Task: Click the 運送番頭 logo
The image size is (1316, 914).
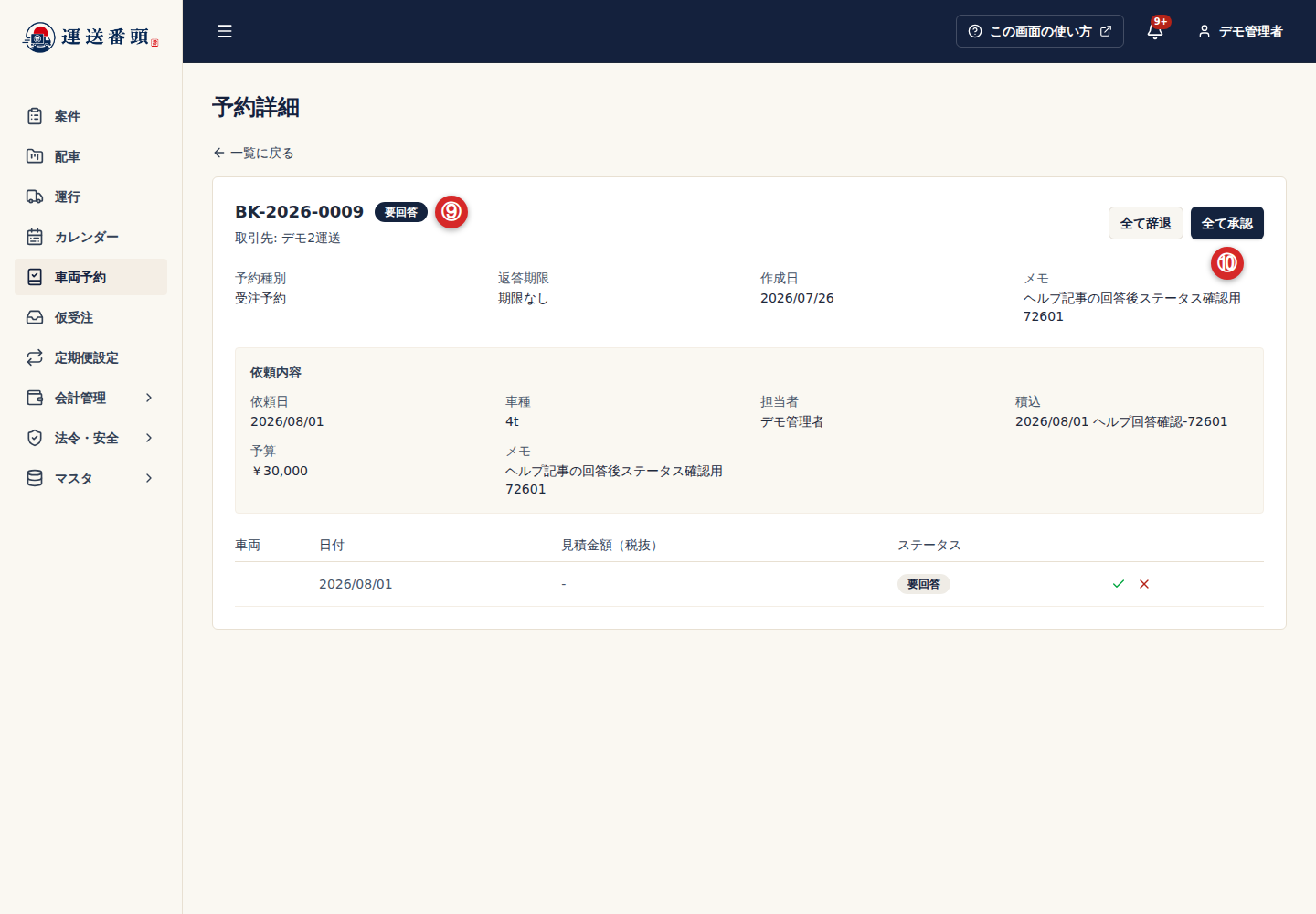Action: click(x=90, y=37)
